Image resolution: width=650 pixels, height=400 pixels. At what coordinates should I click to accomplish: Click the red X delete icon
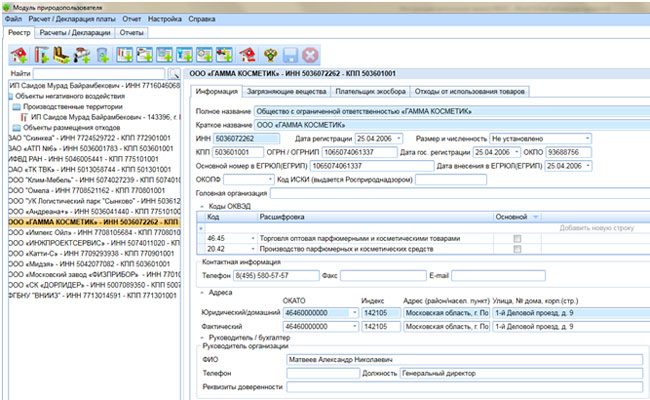[310, 55]
